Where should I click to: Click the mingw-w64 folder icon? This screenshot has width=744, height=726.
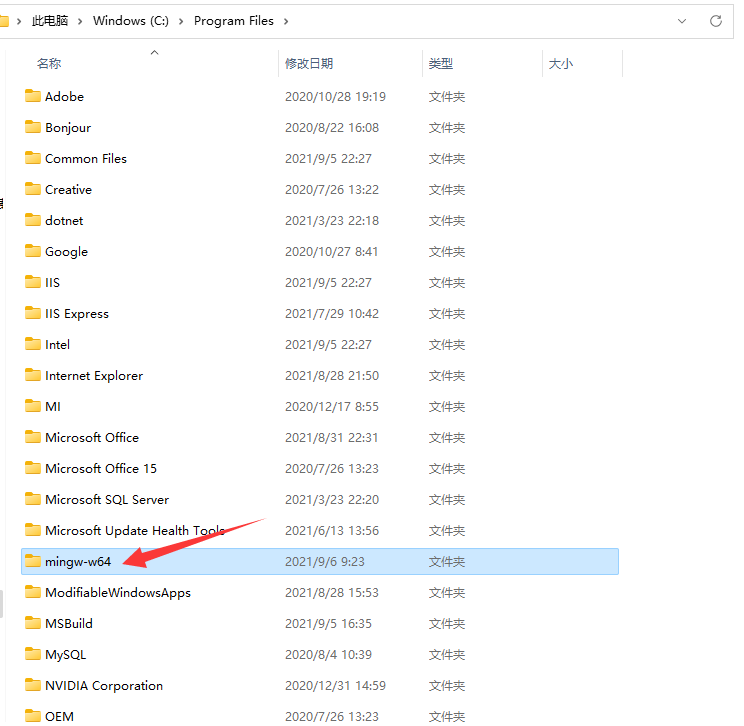[x=33, y=561]
